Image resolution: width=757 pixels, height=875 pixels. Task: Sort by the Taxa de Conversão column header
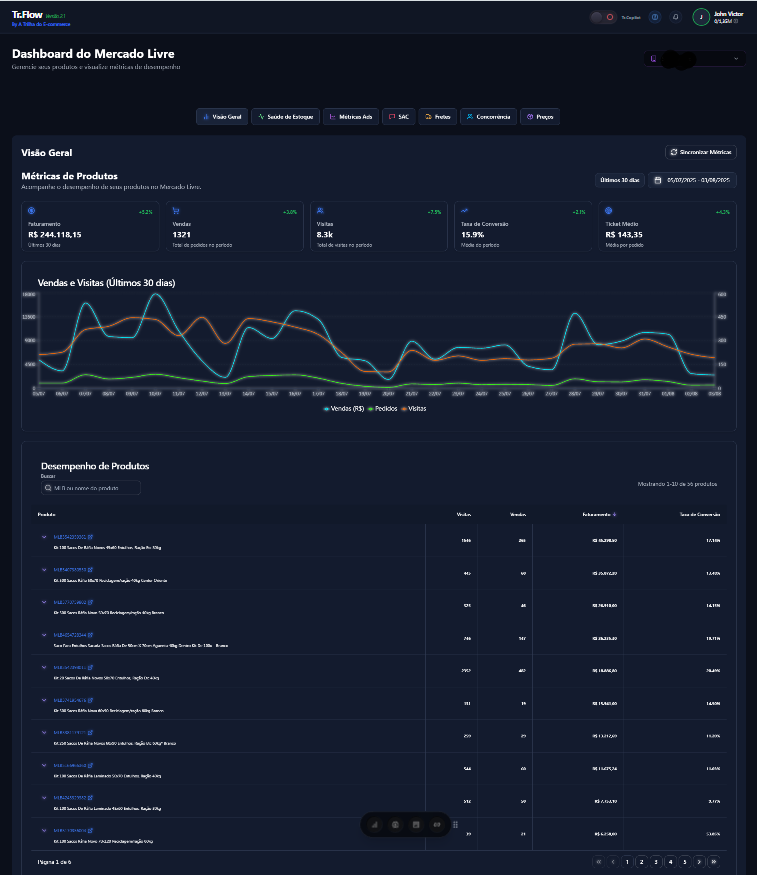[x=700, y=515]
